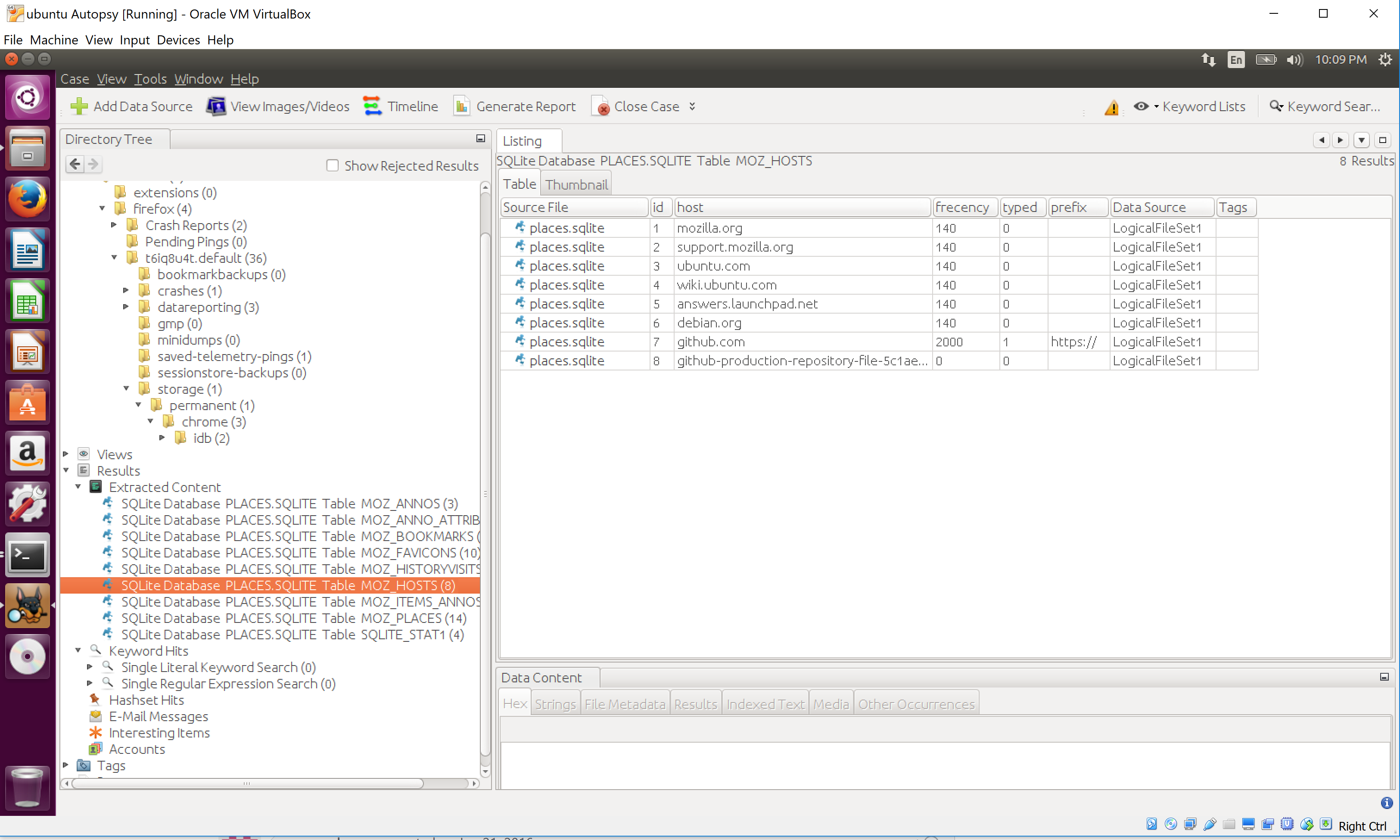Viewport: 1400px width, 840px height.
Task: Select the github.com row
Action: [x=711, y=342]
